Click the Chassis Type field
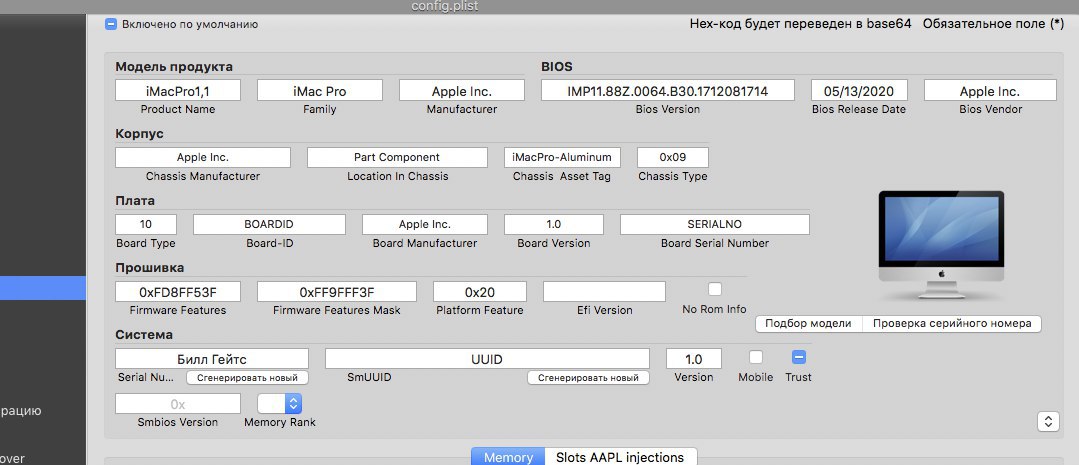 click(672, 158)
